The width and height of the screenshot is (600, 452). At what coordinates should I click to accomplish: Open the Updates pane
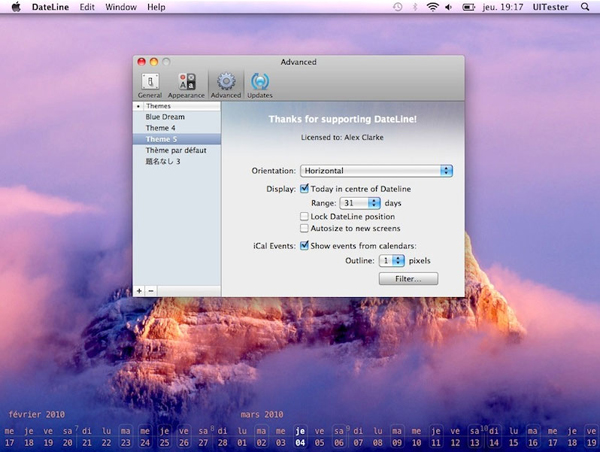[x=260, y=85]
